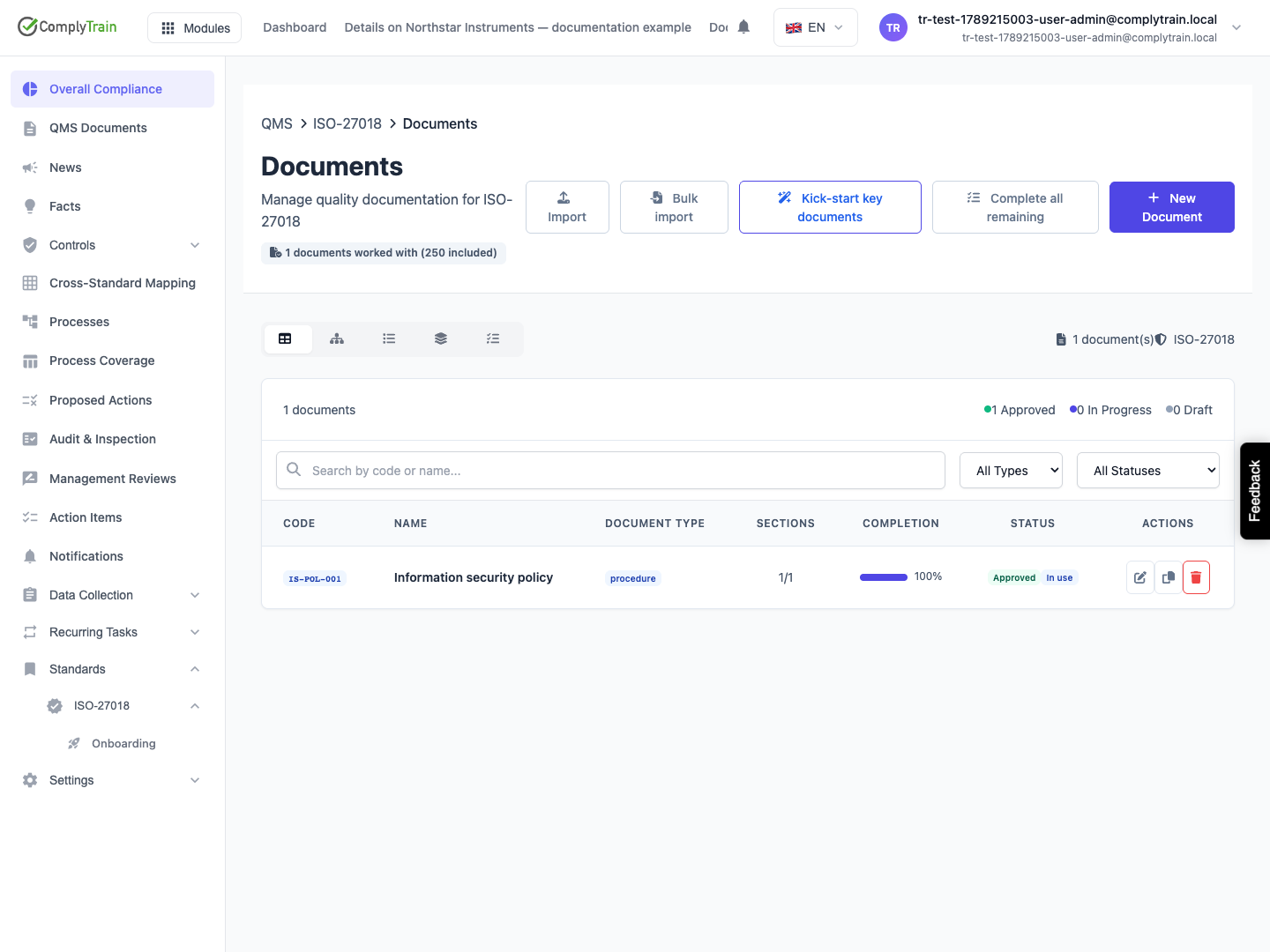Click the Approved status badge
Viewport: 1270px width, 952px height.
coord(1014,578)
